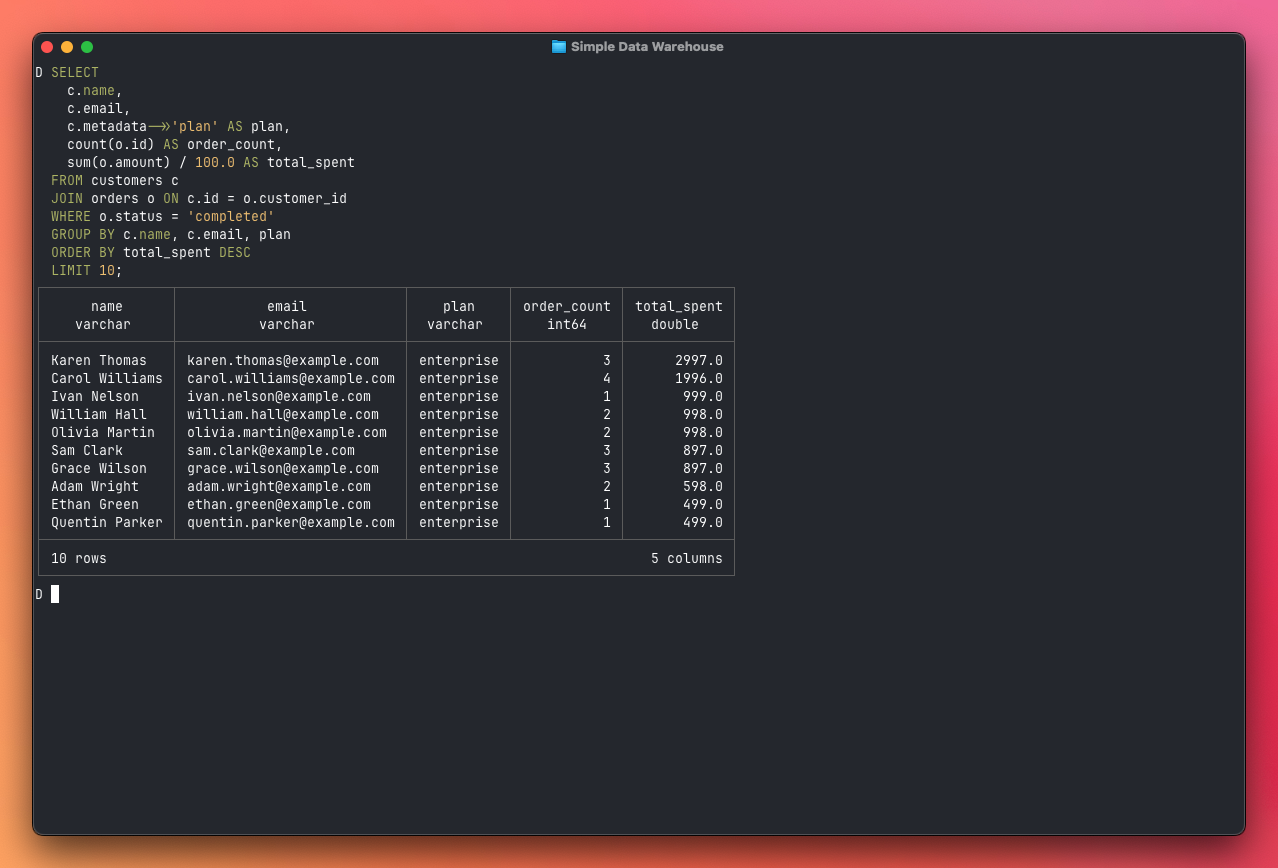Click karen.thomas@example.com email
Image resolution: width=1278 pixels, height=868 pixels.
point(283,361)
